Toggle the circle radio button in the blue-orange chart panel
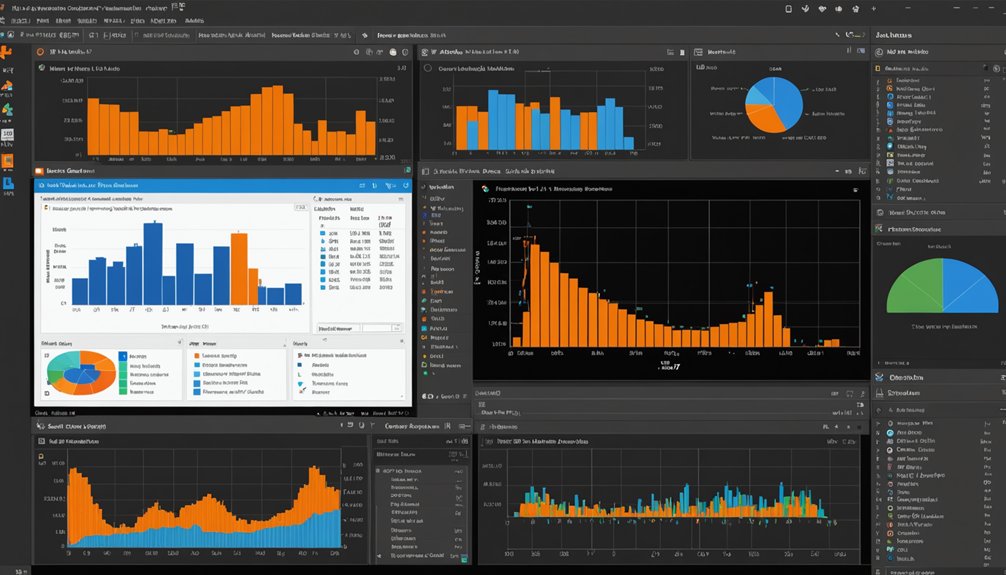 tap(429, 69)
